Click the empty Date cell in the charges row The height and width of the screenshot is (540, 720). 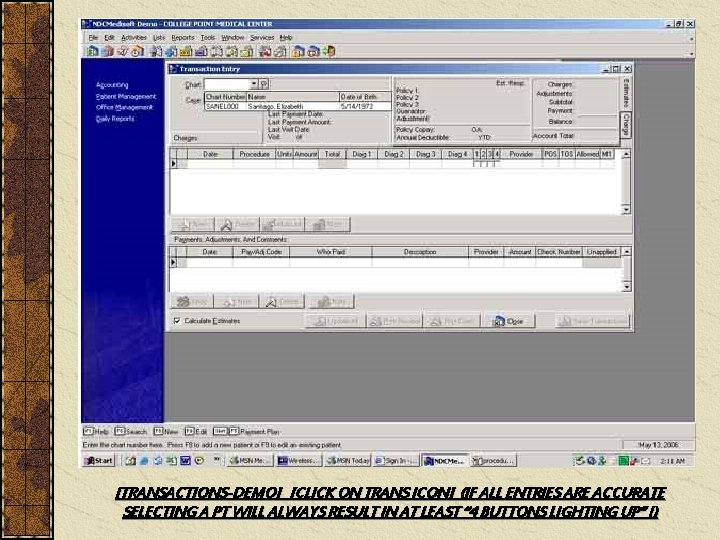click(210, 164)
